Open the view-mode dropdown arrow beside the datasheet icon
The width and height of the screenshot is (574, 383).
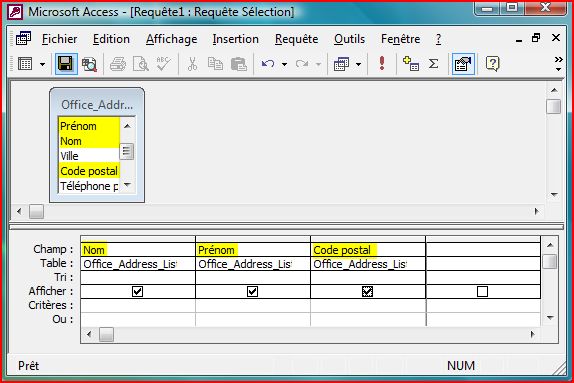(42, 64)
